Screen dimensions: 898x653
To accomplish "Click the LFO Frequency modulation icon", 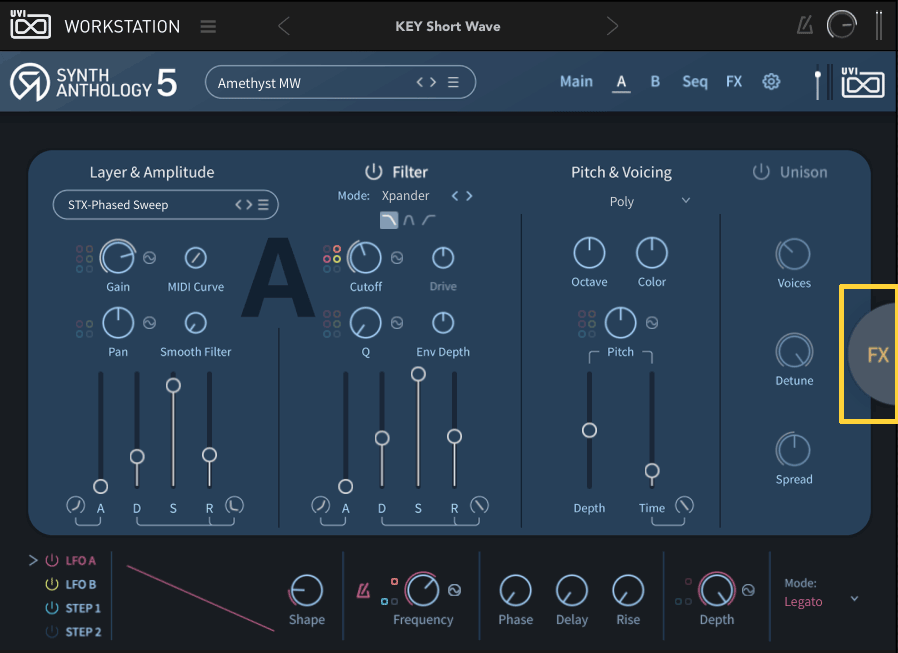I will (454, 590).
